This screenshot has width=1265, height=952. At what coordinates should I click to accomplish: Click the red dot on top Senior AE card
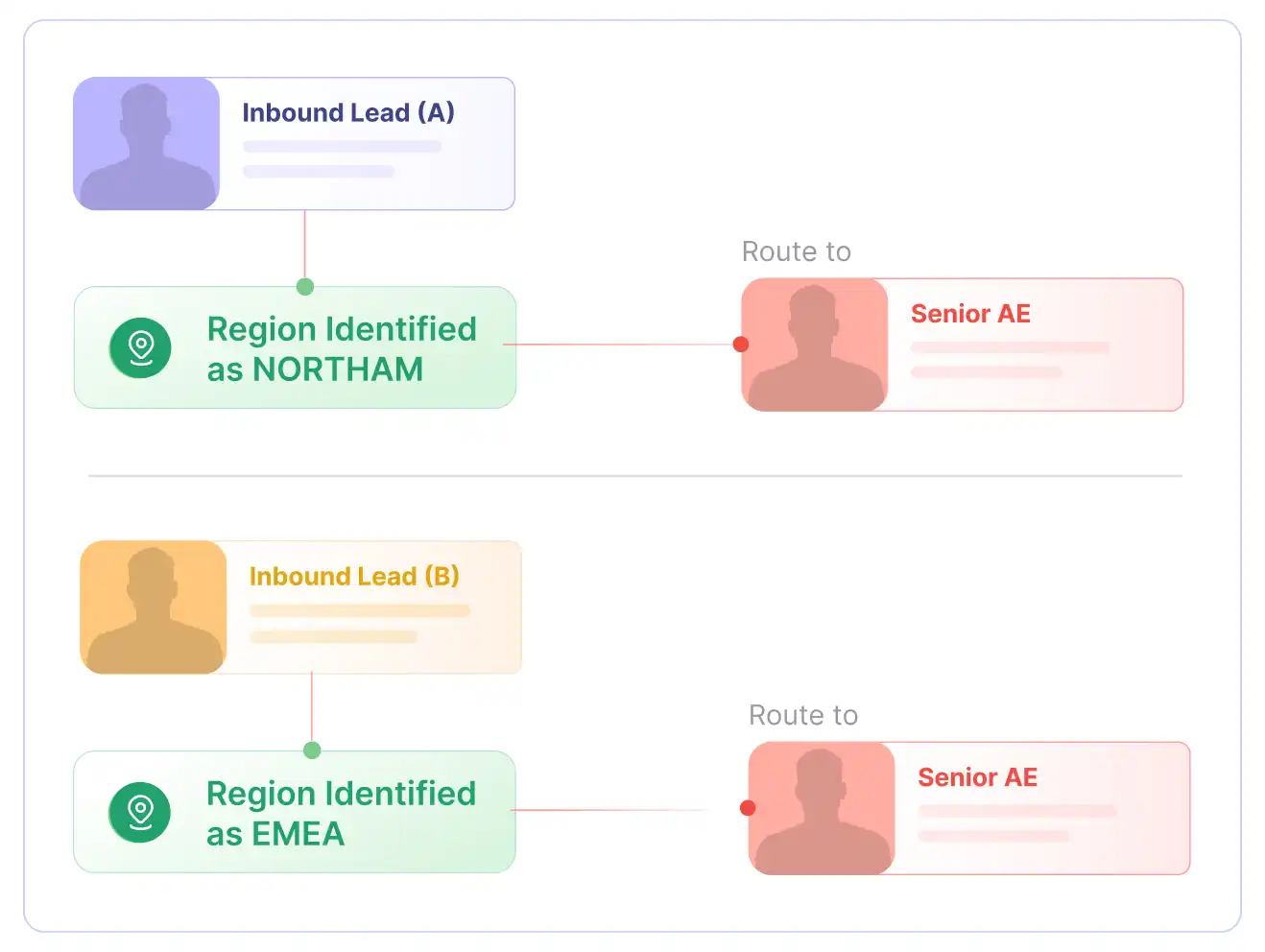pos(741,345)
